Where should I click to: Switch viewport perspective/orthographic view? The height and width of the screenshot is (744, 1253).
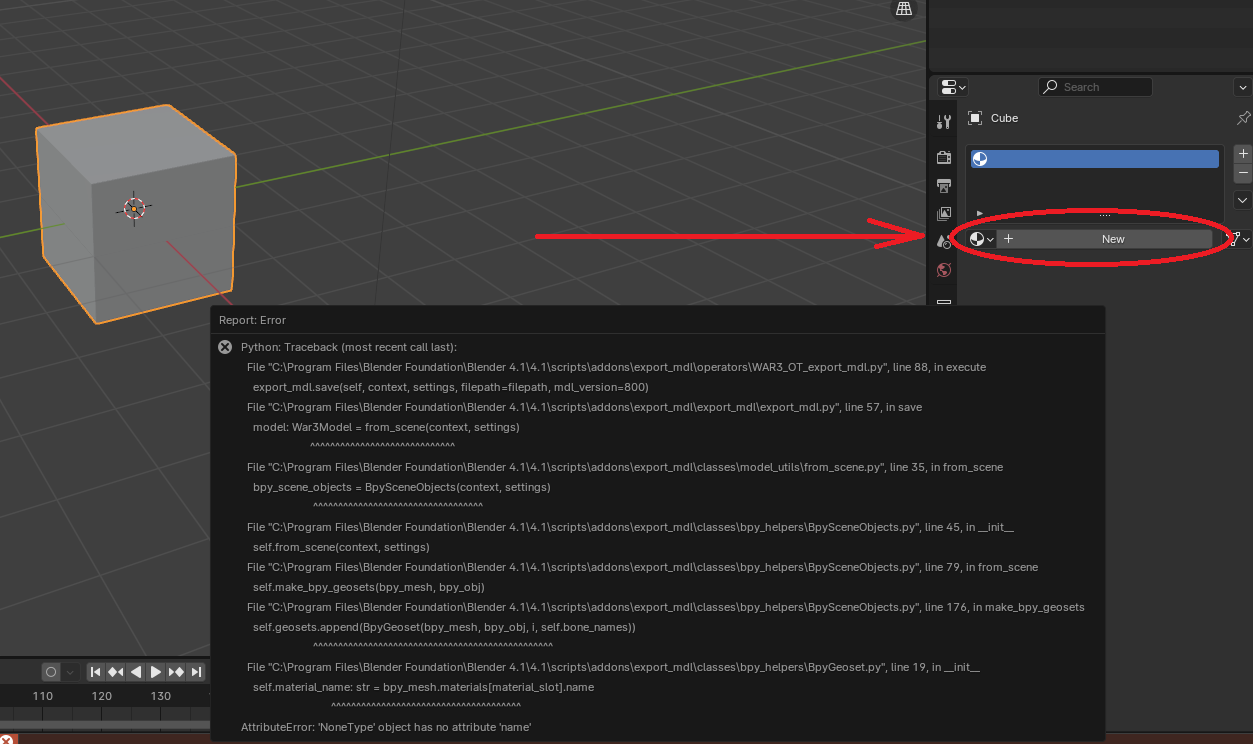[904, 9]
